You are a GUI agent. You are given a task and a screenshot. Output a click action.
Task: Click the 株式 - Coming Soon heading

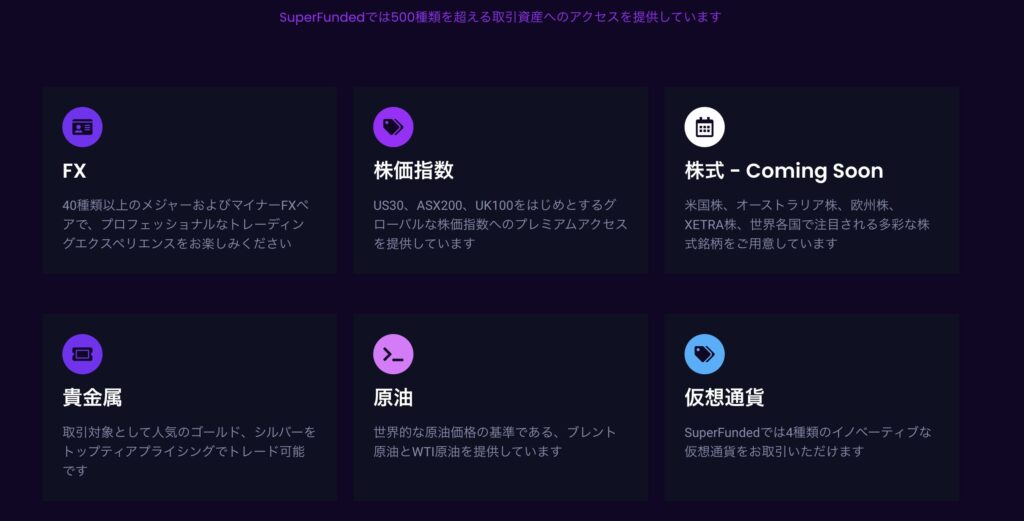[783, 171]
